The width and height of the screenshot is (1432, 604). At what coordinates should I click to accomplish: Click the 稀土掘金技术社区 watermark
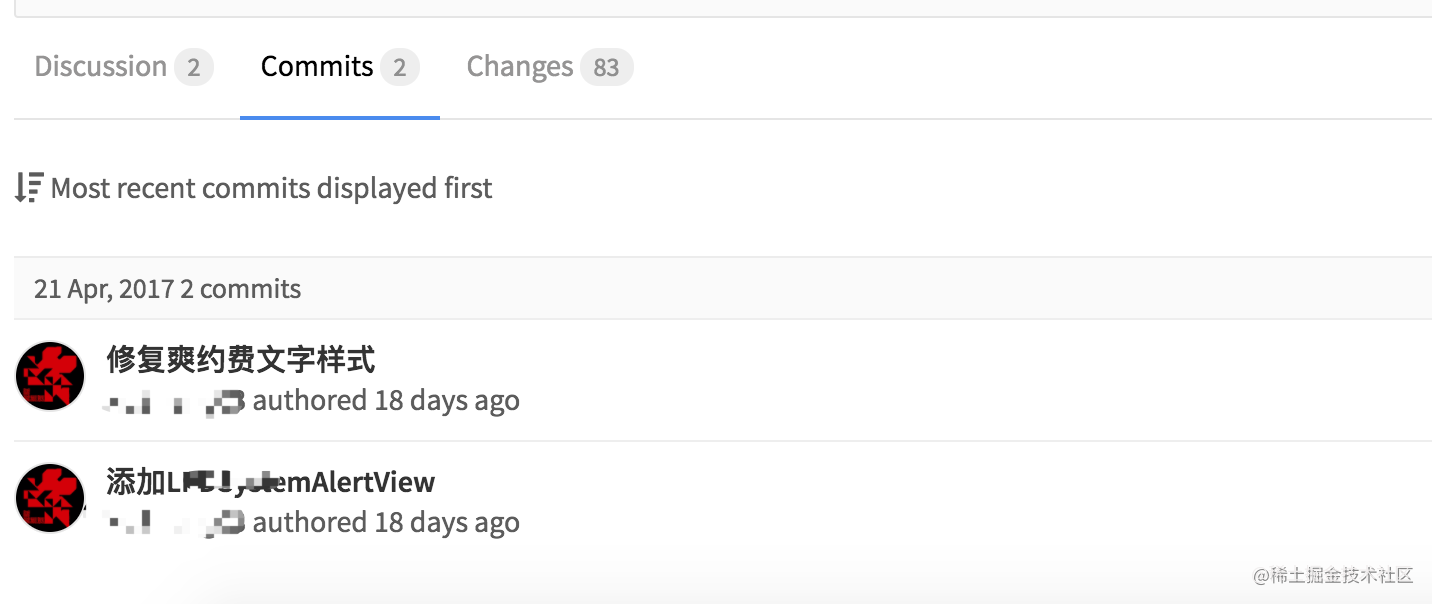[x=1333, y=575]
